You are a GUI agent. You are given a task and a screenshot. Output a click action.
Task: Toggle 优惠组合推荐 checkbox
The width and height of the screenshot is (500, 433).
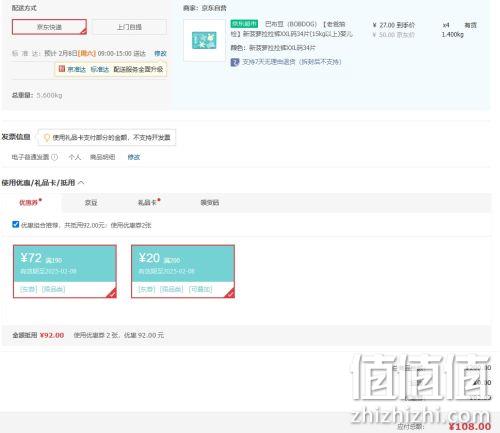point(15,224)
